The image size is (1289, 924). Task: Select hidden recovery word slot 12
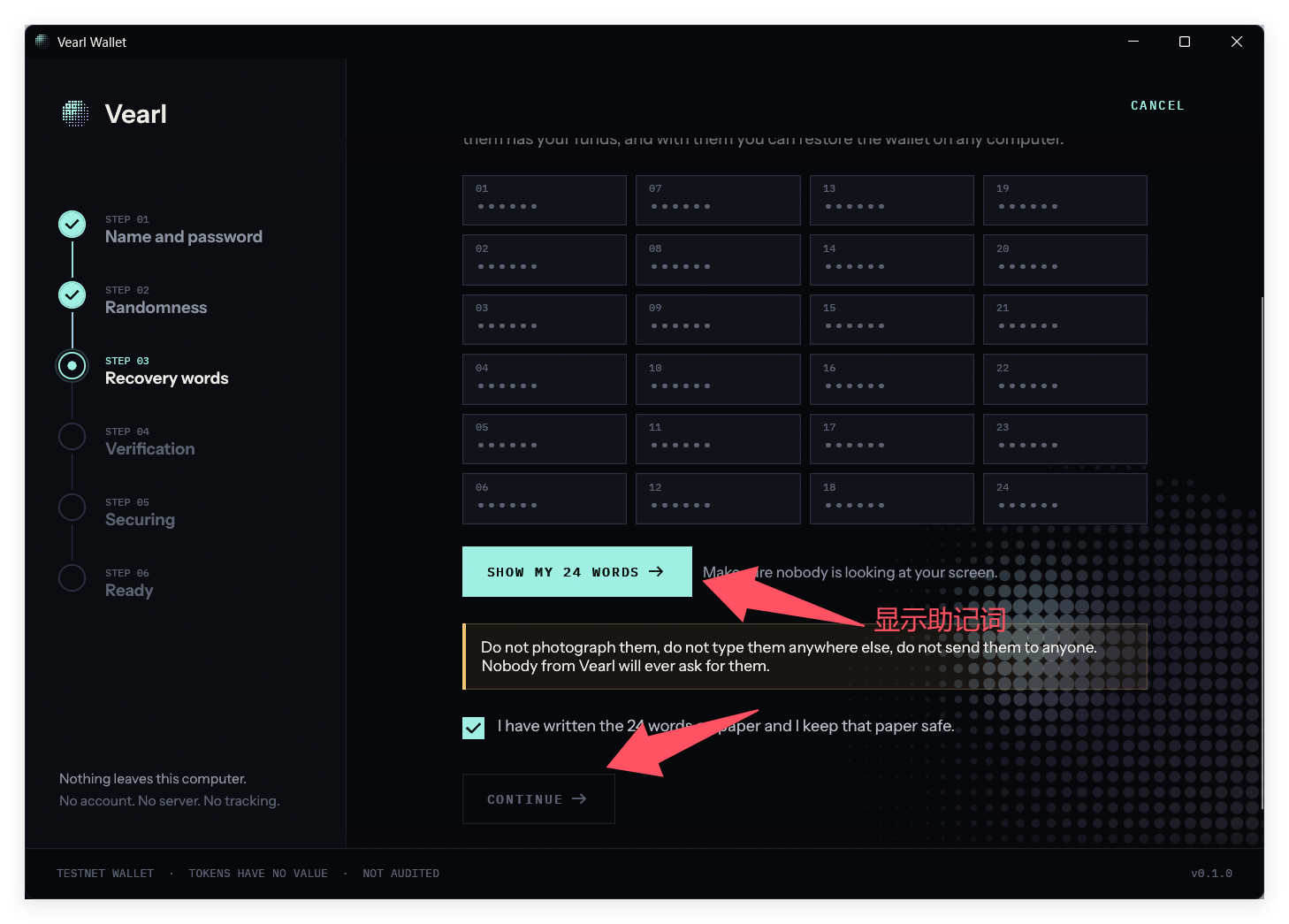pyautogui.click(x=718, y=499)
